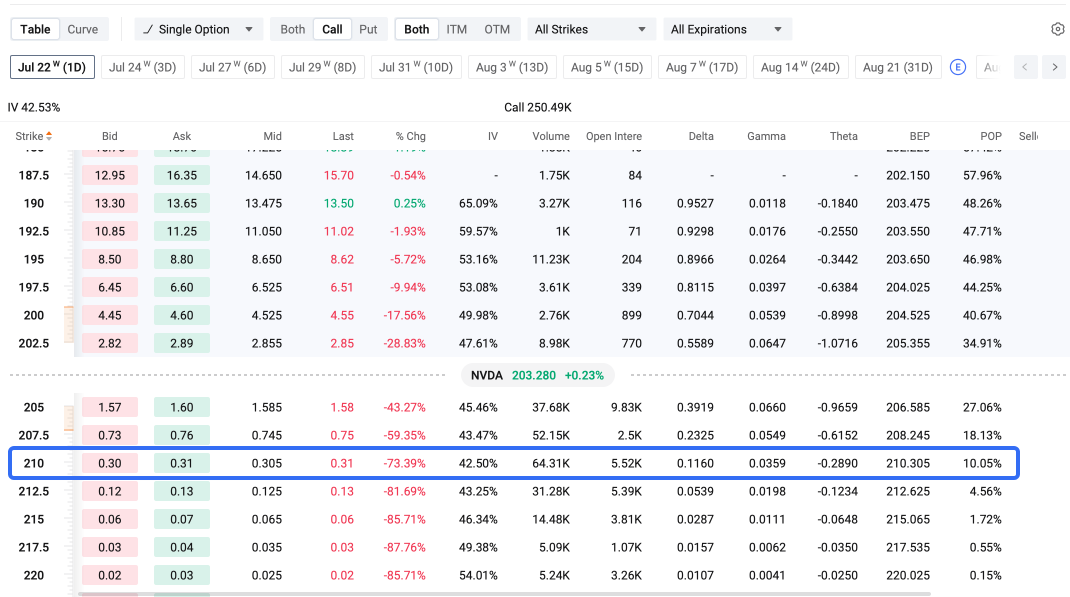
Task: Select the 202.5 strike row
Action: coord(514,343)
